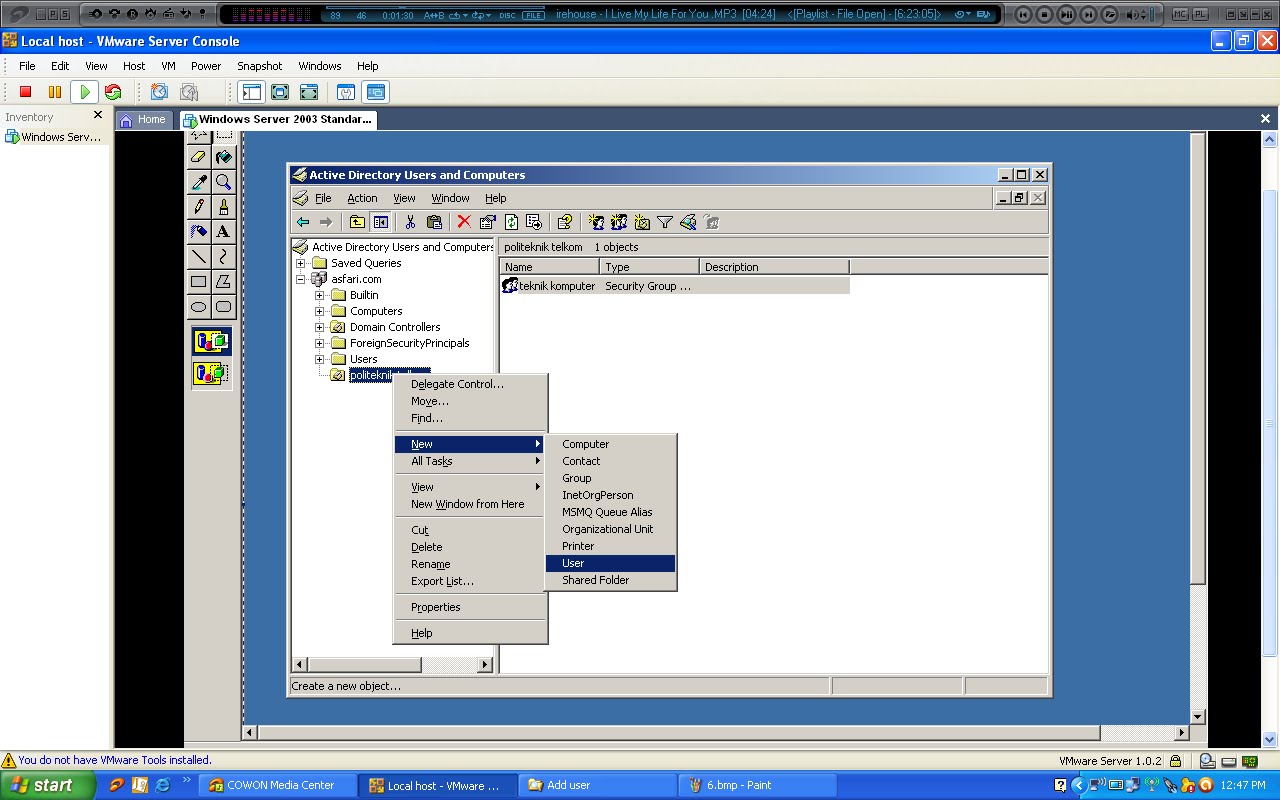Viewport: 1280px width, 800px height.
Task: Select the Rounded Rectangle tool in Paint
Action: point(223,307)
